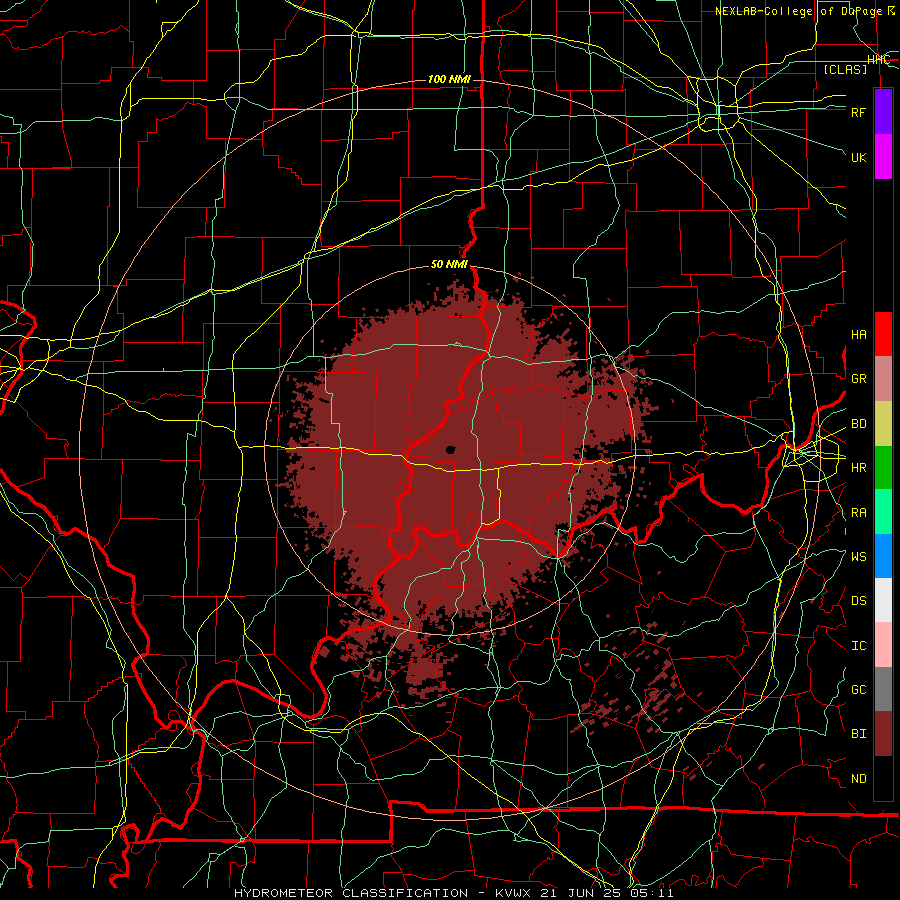Click the KVWX radar site identifier
This screenshot has width=900, height=900.
tap(515, 893)
